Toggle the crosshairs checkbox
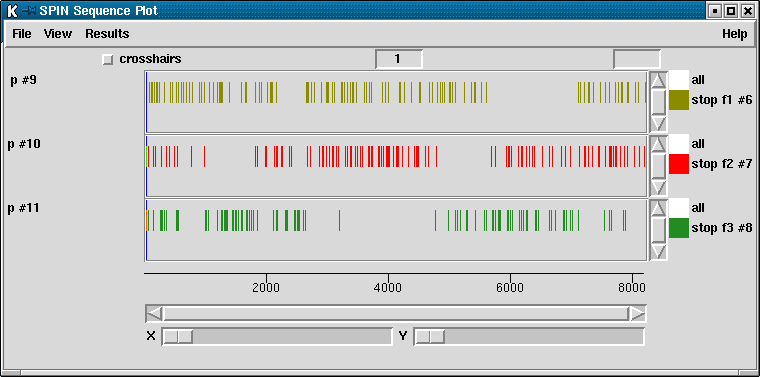 point(108,60)
